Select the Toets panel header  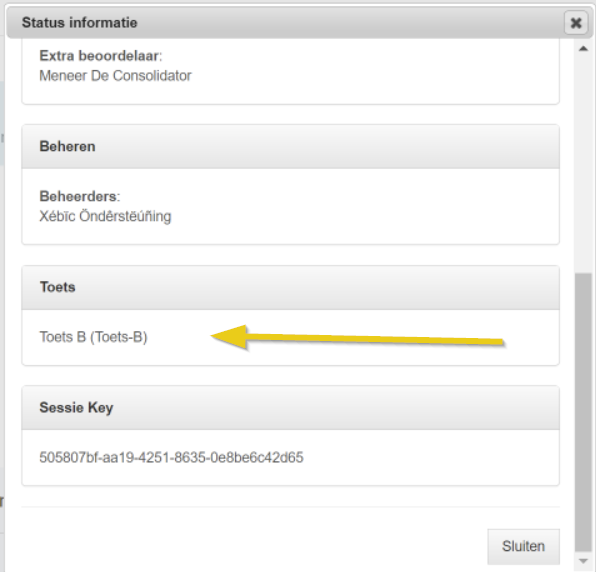(x=290, y=287)
